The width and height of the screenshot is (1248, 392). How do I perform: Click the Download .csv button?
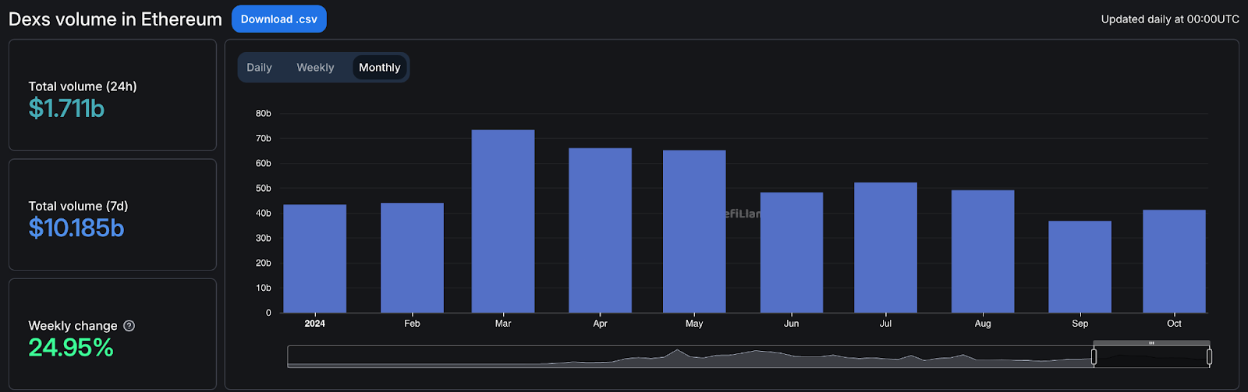(279, 19)
